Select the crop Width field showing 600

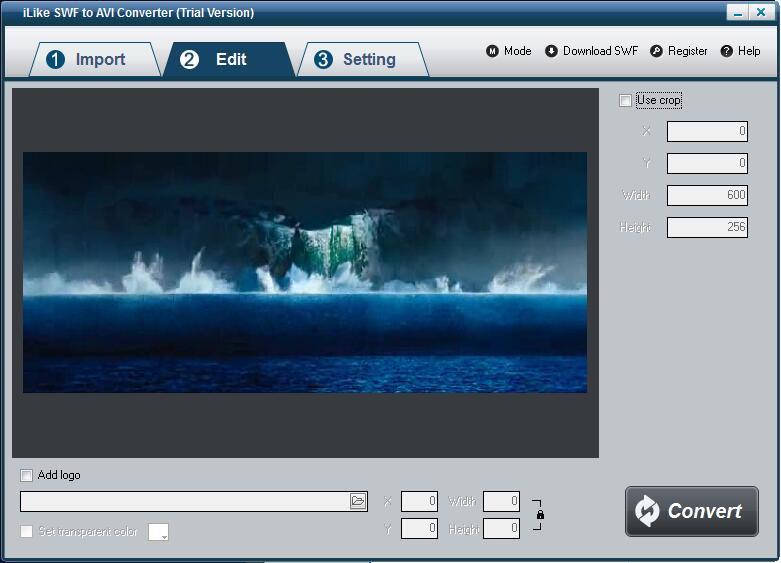707,195
